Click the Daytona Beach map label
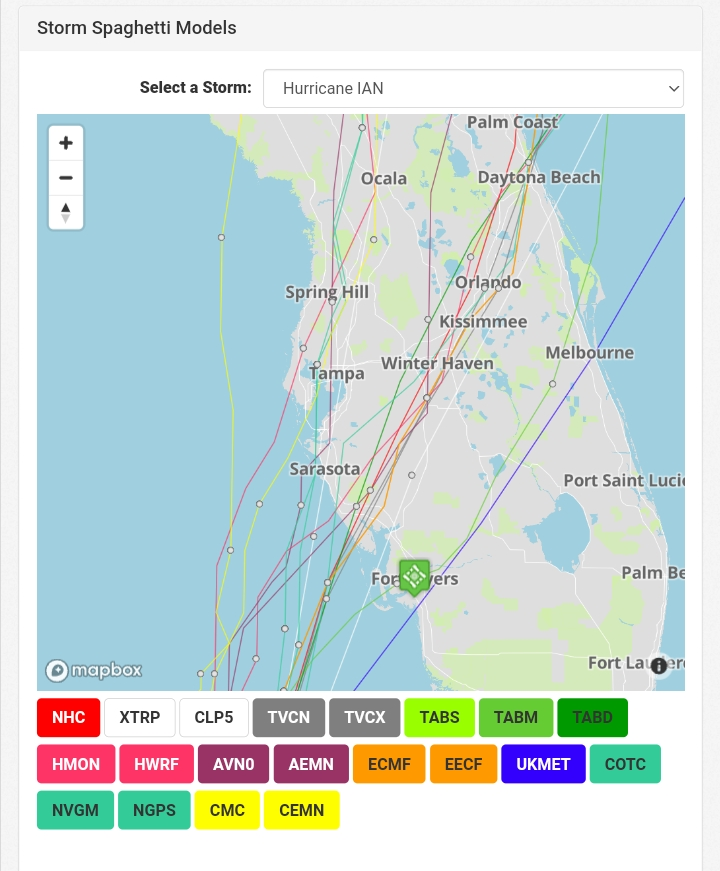 (x=539, y=177)
